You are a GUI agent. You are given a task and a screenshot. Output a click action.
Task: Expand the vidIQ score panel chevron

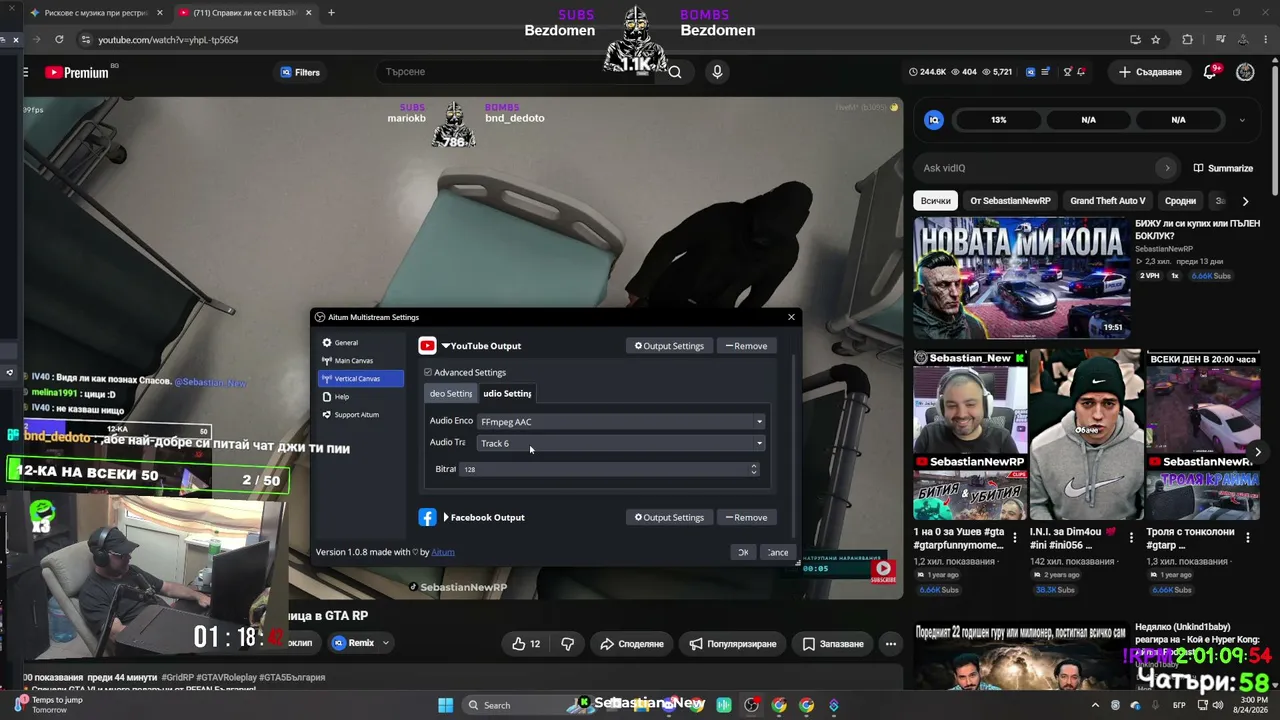[x=1242, y=120]
